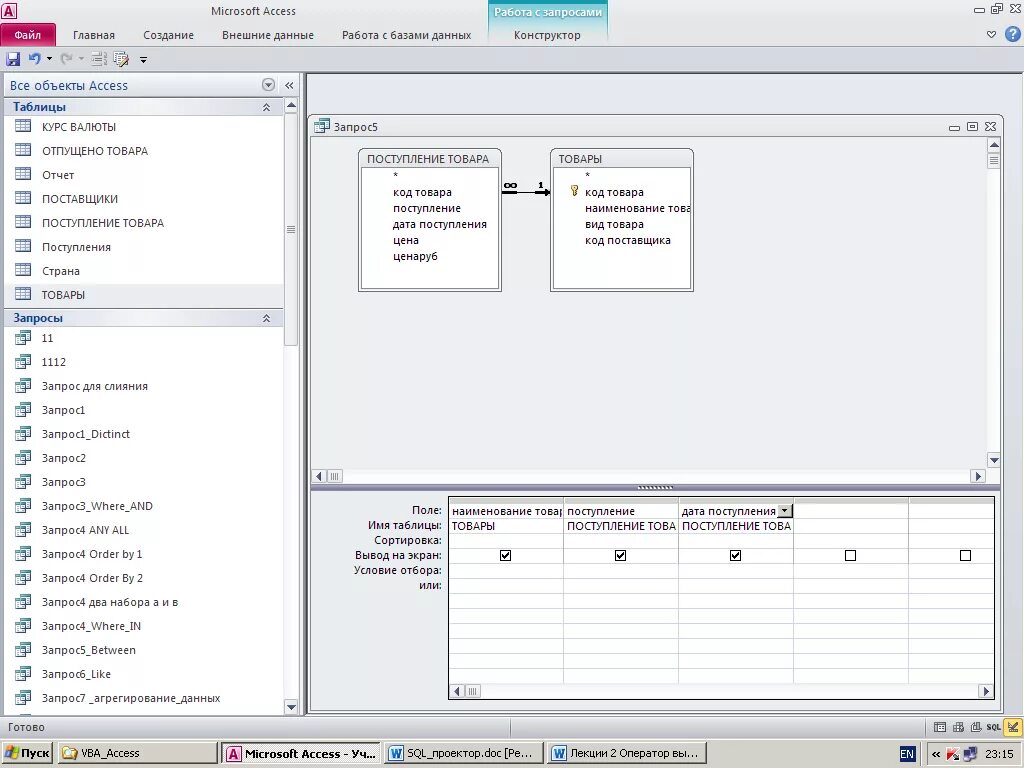Click the redo arrow icon
Image resolution: width=1024 pixels, height=768 pixels.
66,59
